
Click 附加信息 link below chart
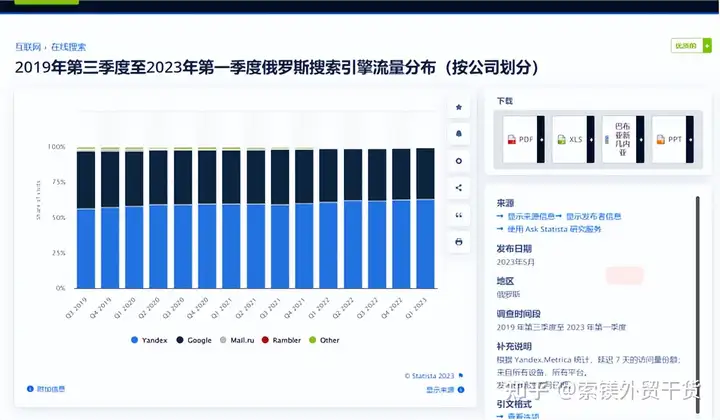tap(51, 389)
